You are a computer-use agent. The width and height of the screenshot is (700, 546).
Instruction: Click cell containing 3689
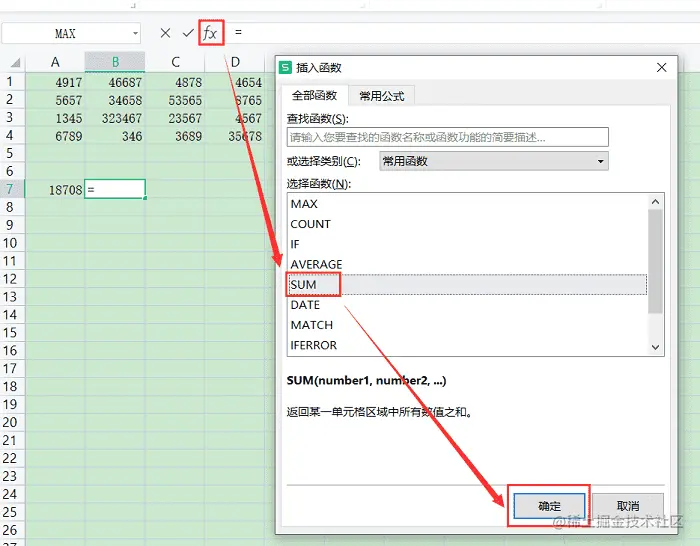(x=175, y=136)
